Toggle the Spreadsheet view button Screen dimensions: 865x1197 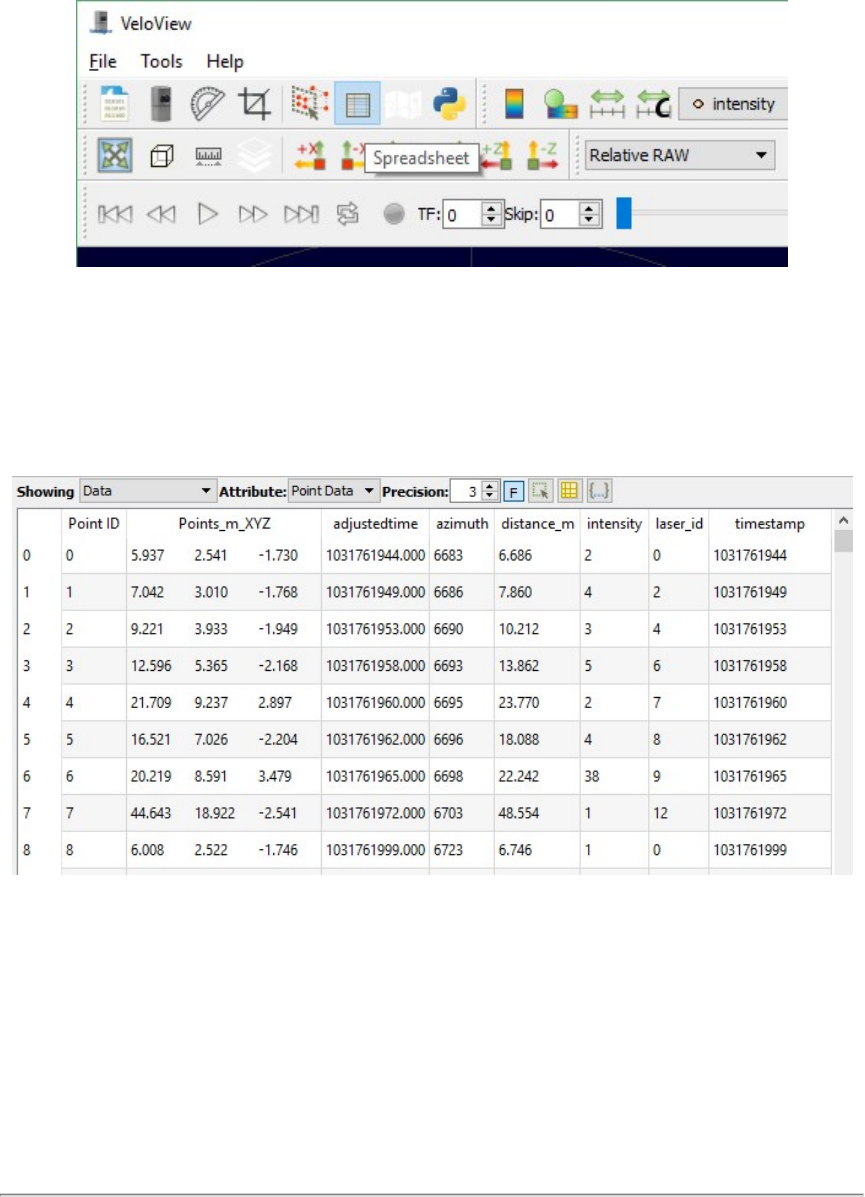(x=357, y=103)
